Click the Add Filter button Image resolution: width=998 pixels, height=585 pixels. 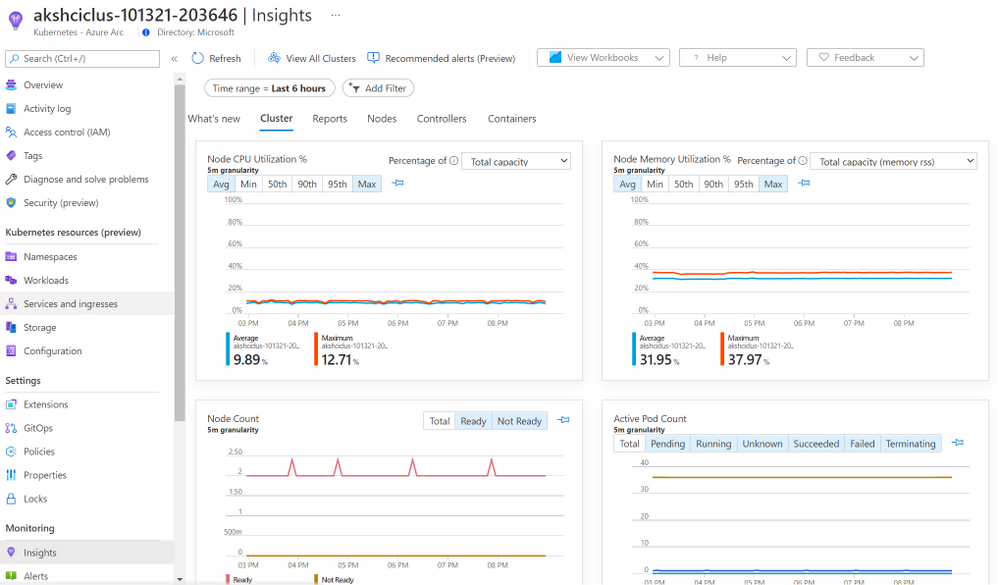pyautogui.click(x=378, y=88)
